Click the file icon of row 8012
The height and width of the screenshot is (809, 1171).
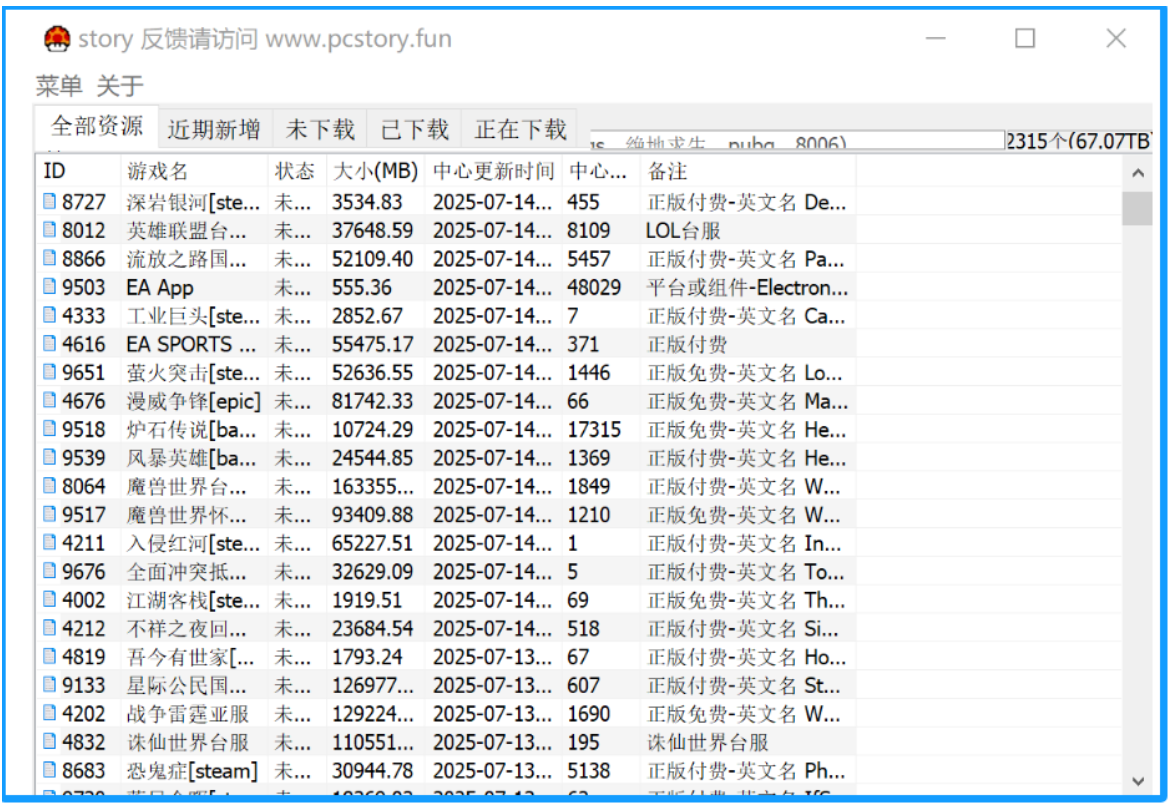click(x=49, y=229)
